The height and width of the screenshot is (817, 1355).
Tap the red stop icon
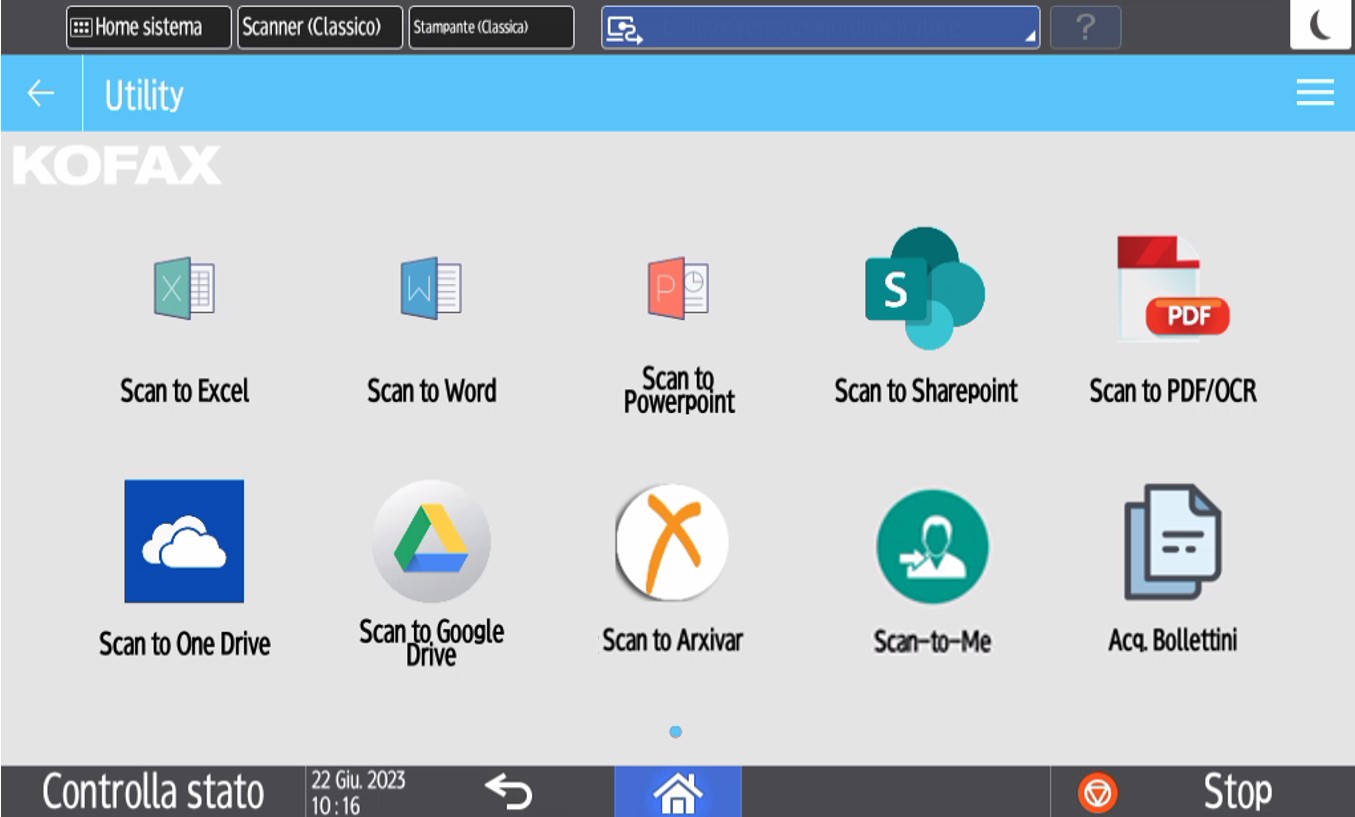(1098, 793)
